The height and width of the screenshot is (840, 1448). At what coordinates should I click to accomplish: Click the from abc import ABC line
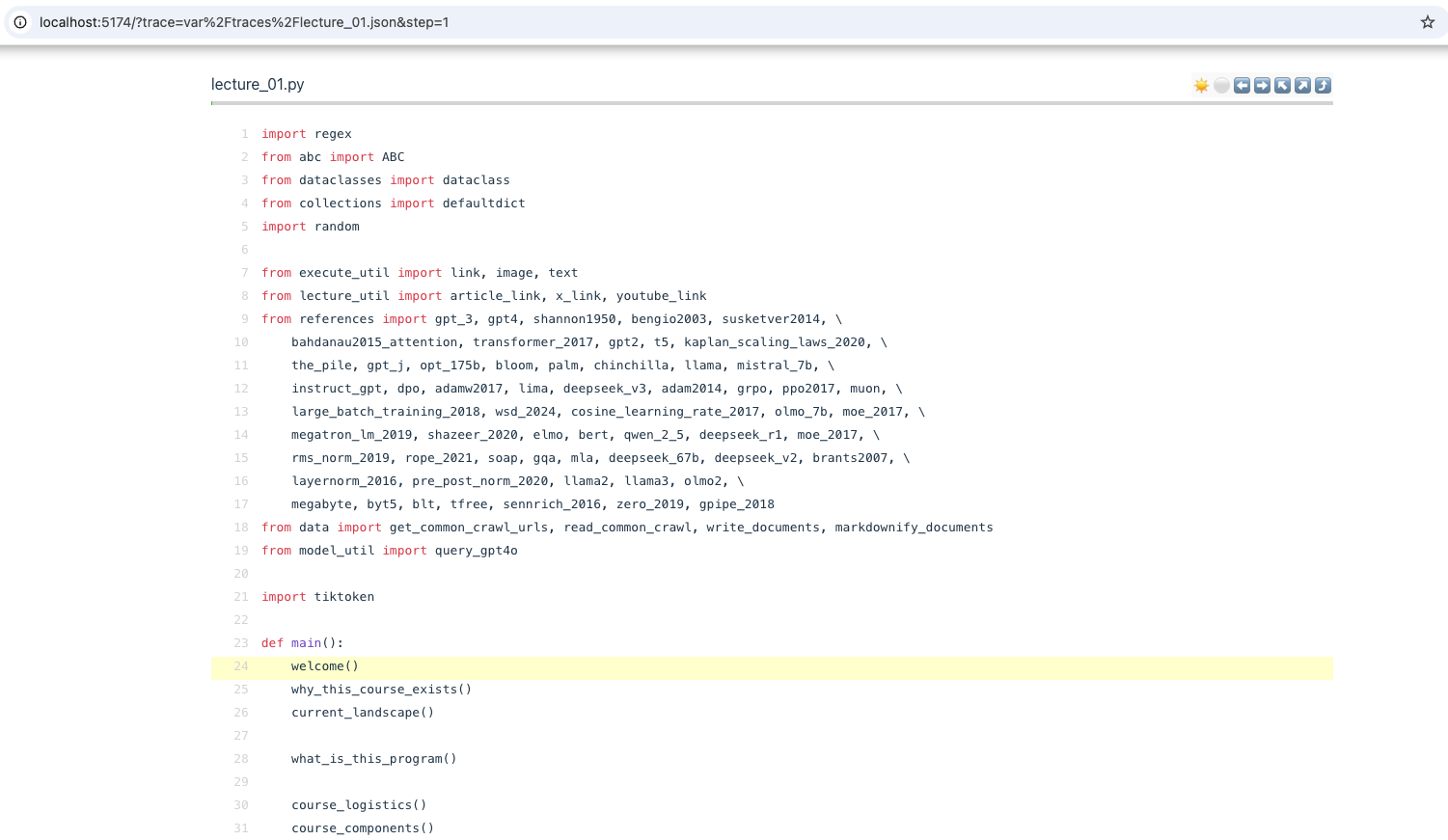pos(333,157)
